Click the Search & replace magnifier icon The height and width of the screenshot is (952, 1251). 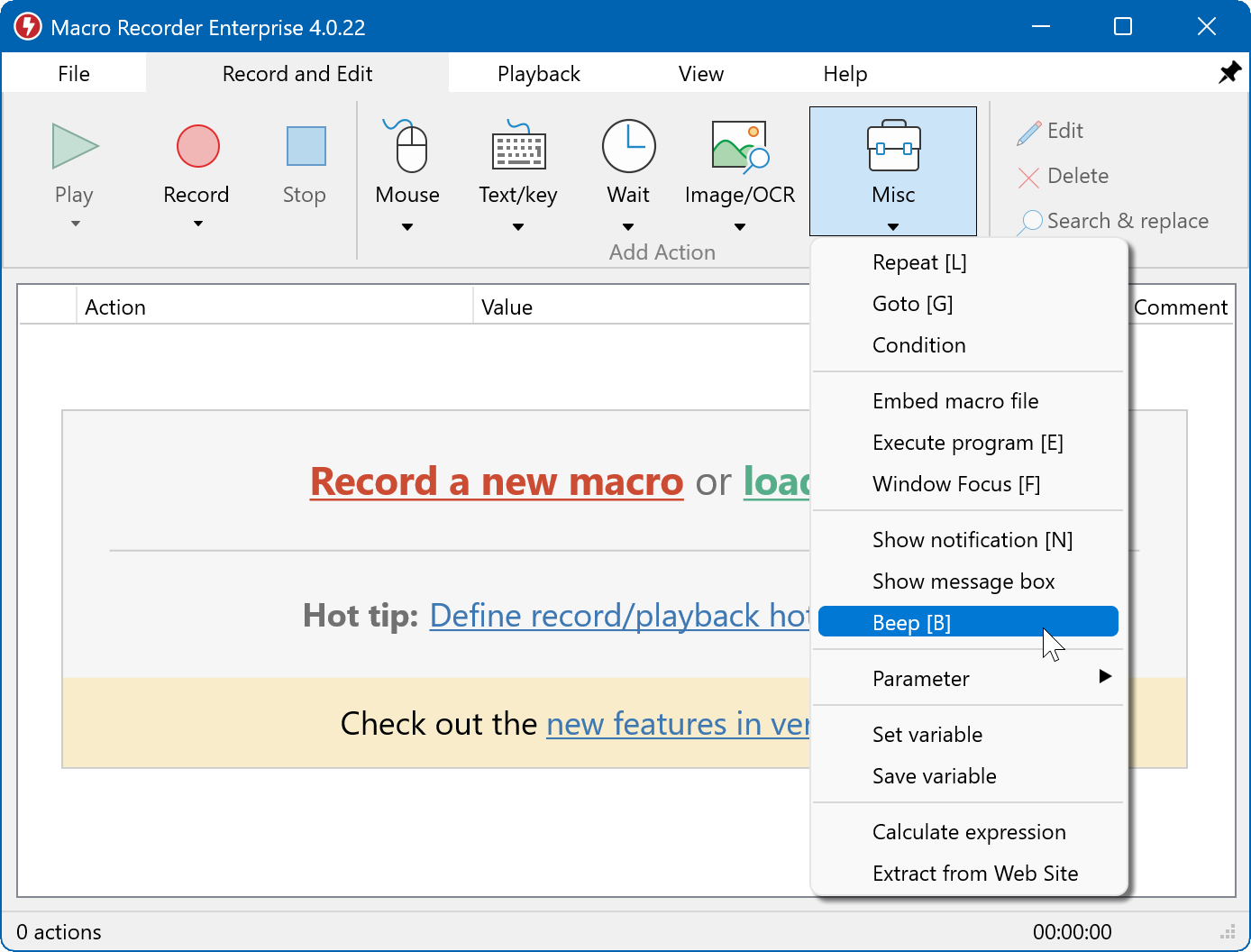tap(1030, 222)
